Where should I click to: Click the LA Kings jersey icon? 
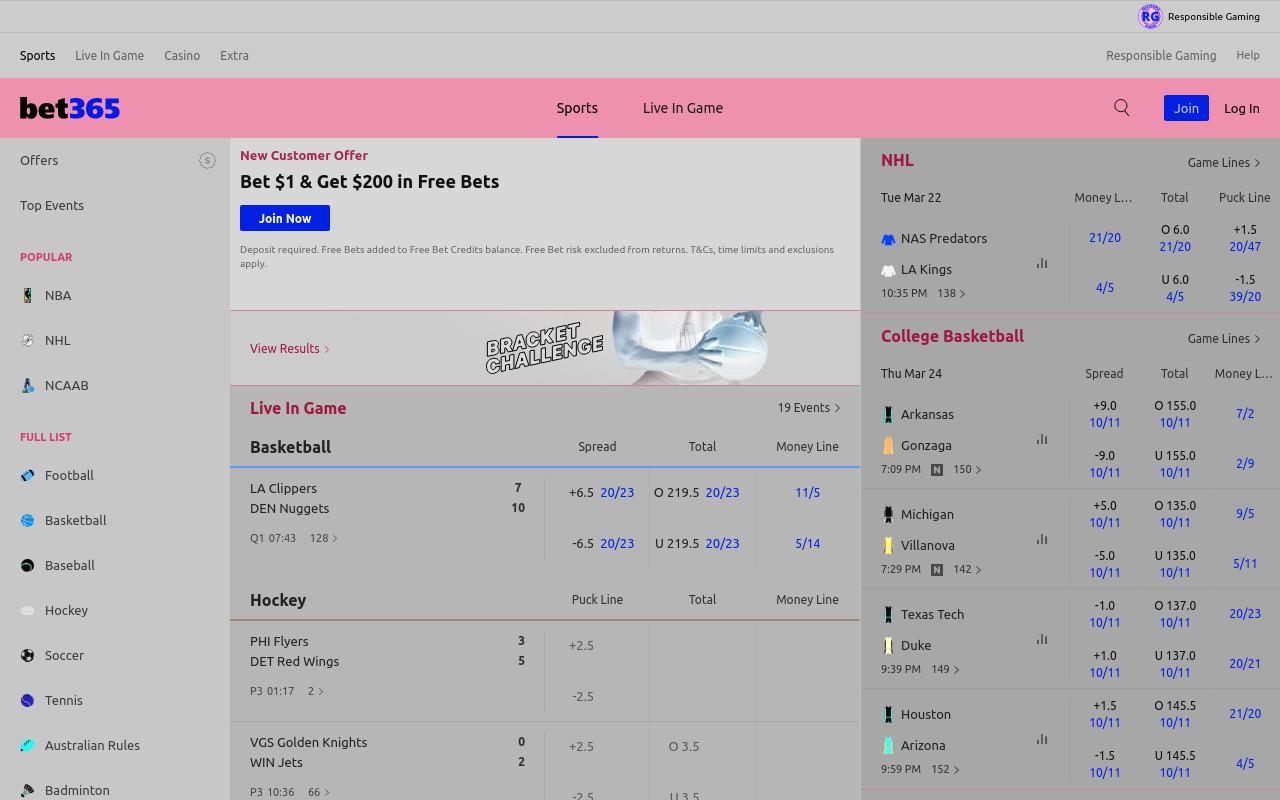point(888,270)
